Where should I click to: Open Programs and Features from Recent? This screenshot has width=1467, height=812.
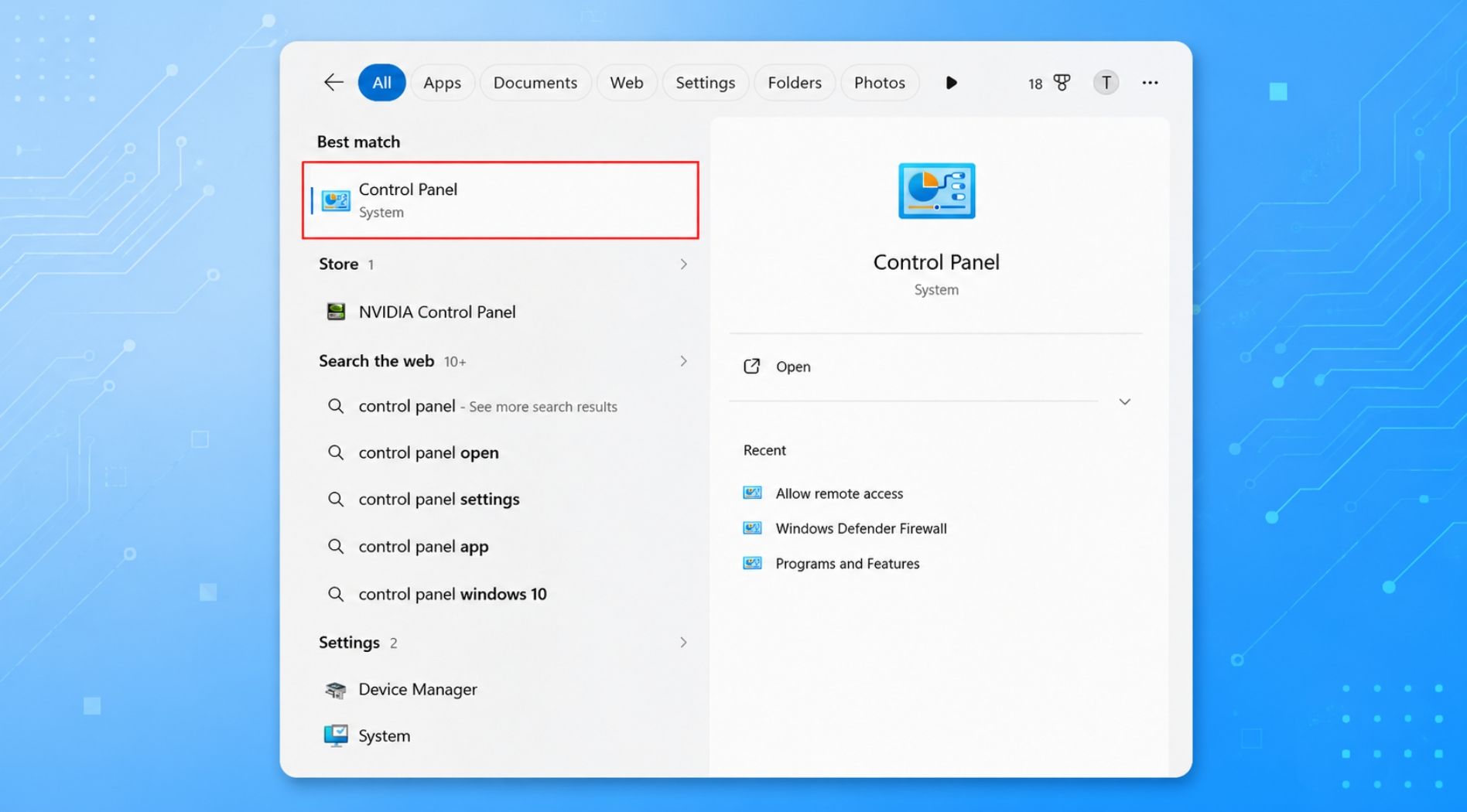click(847, 564)
